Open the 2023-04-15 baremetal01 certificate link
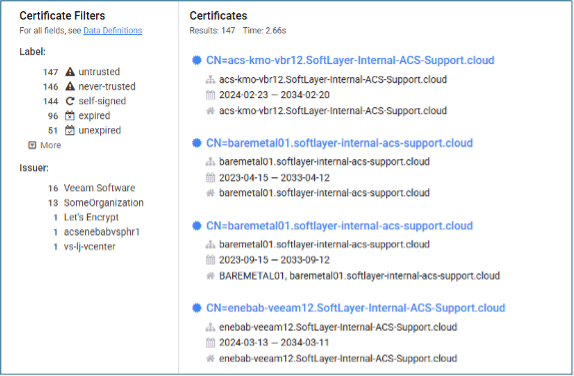The image size is (574, 376). pos(339,143)
